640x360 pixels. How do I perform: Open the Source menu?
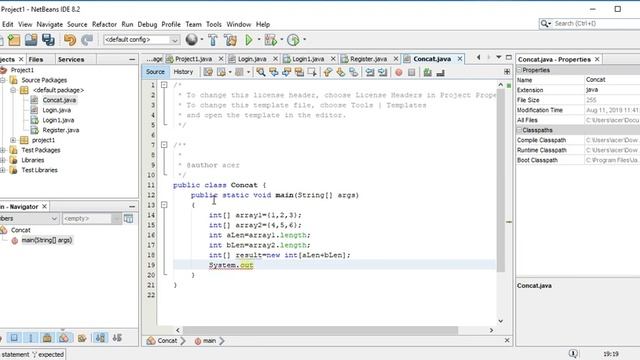[77, 24]
